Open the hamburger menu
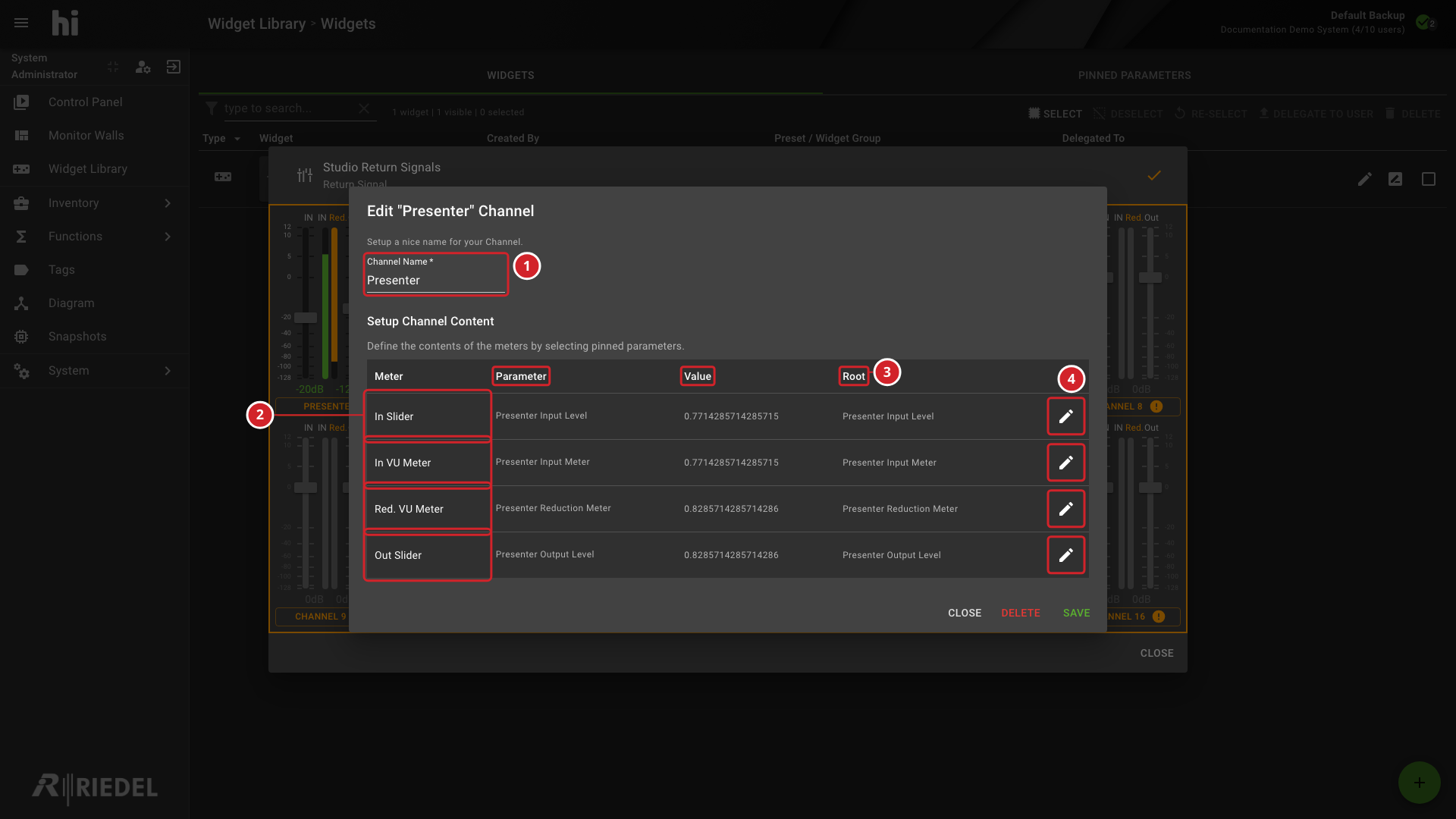 [21, 23]
